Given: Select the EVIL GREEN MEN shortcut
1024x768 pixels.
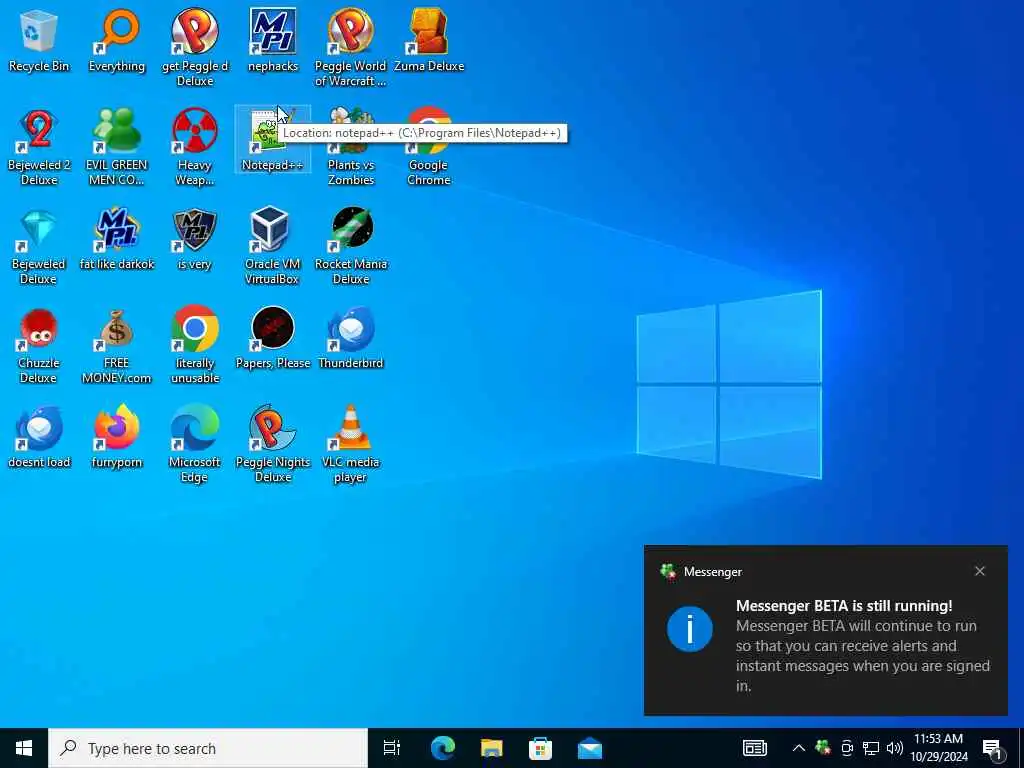Looking at the screenshot, I should (117, 146).
